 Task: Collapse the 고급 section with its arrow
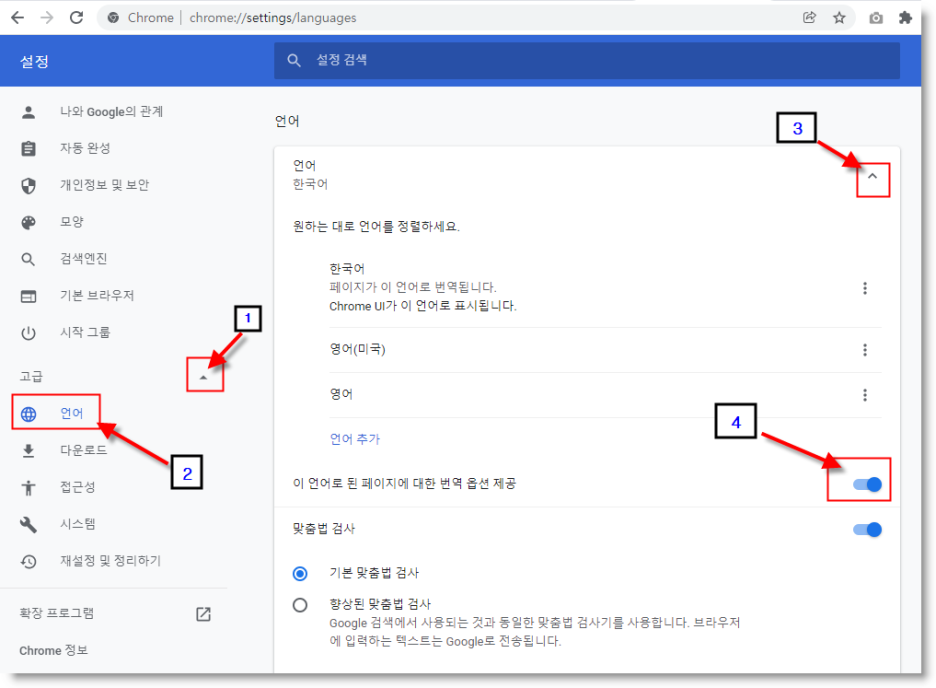204,377
